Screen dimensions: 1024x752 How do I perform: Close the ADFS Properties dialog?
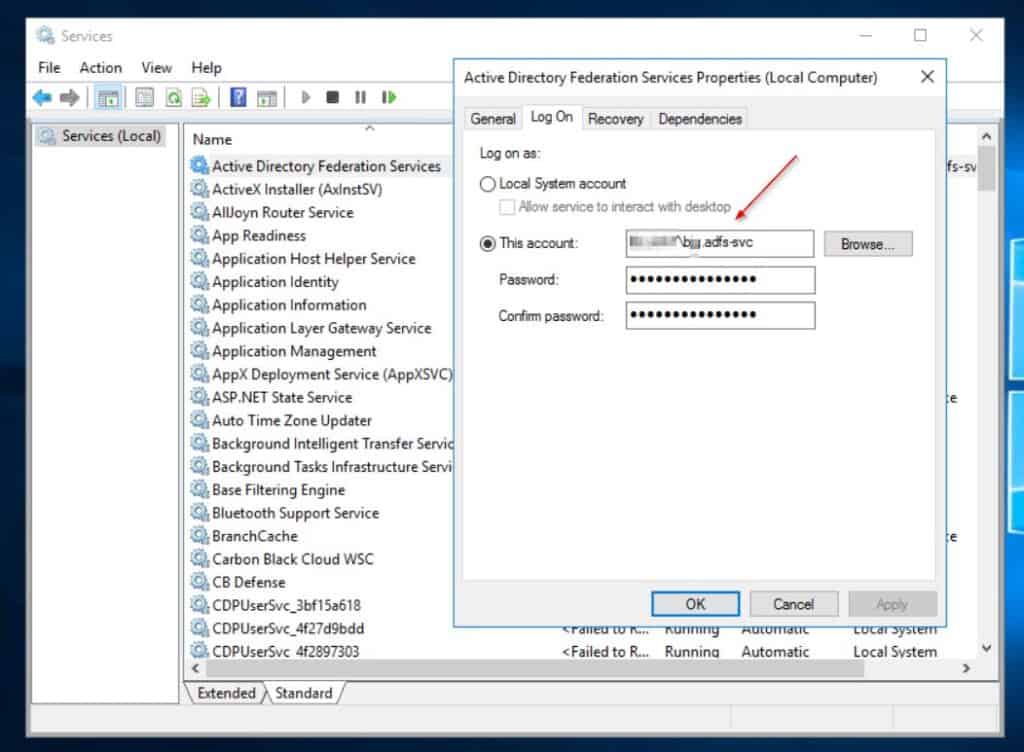coord(927,77)
